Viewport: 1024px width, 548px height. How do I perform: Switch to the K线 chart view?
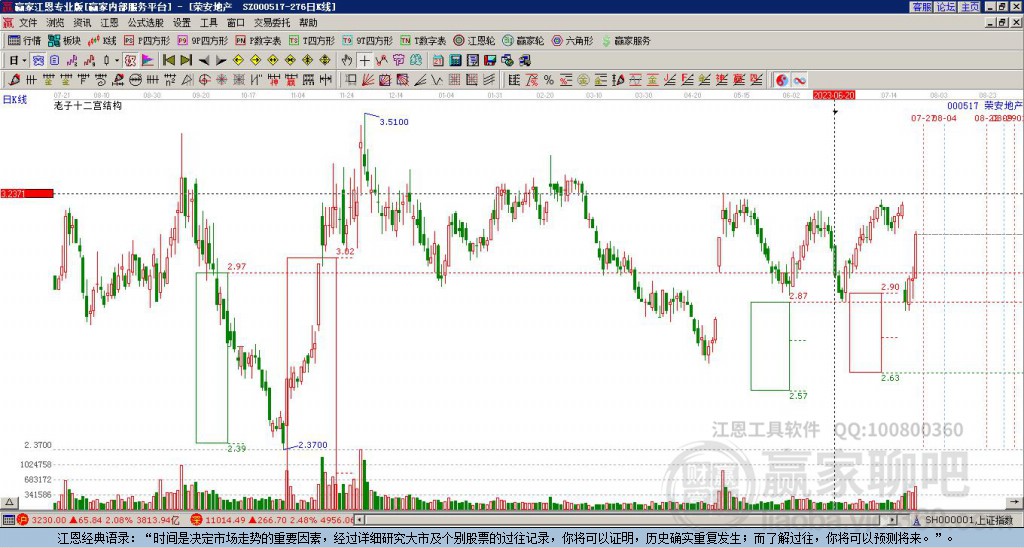[102, 40]
